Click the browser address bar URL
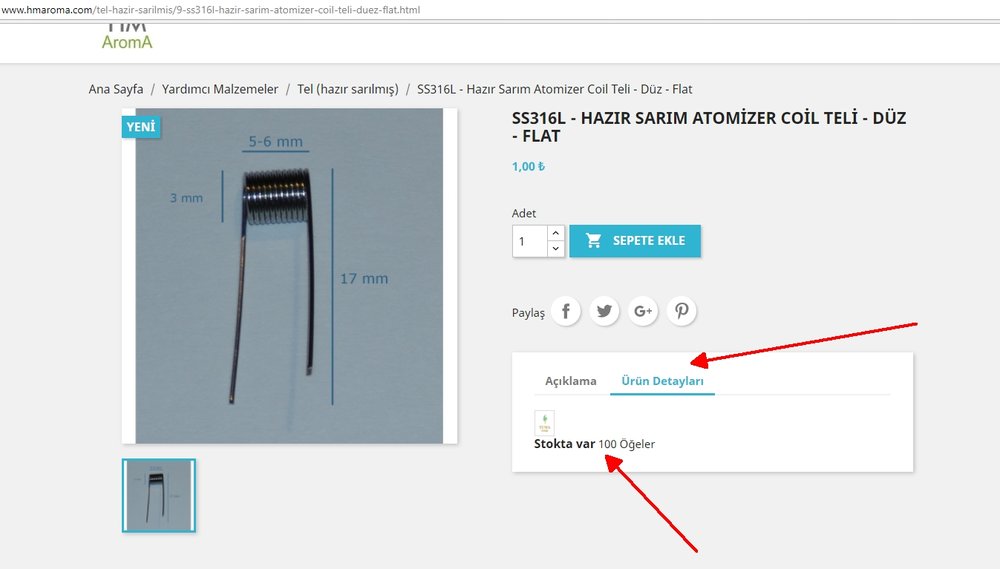Screen dimensions: 1000x569 [211, 10]
